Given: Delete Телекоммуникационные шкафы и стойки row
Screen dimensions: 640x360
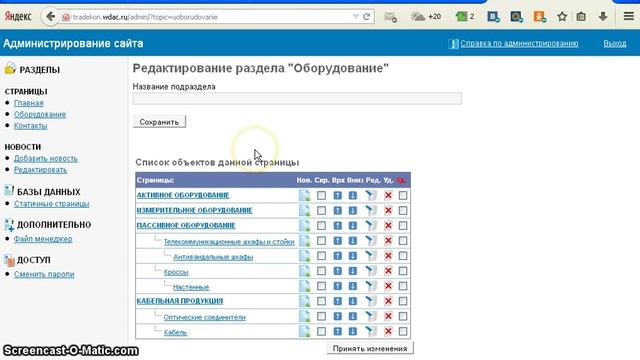Looking at the screenshot, I should [x=388, y=241].
